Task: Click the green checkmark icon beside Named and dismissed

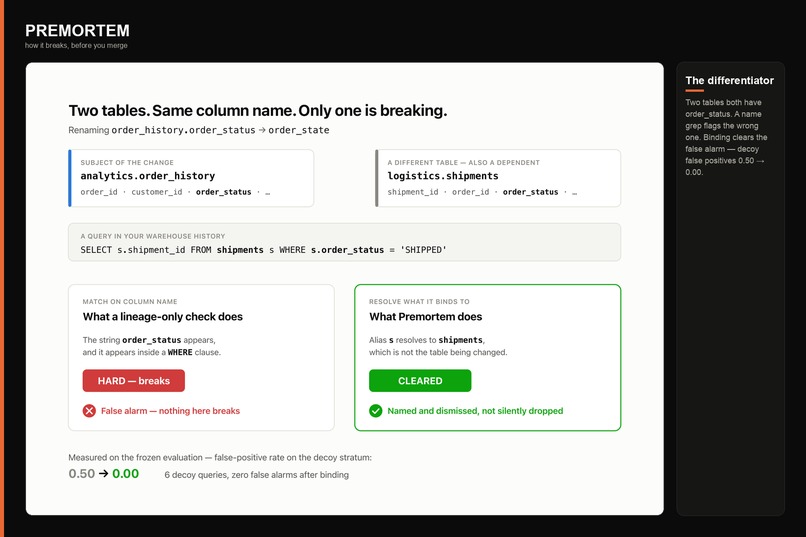Action: 376,411
